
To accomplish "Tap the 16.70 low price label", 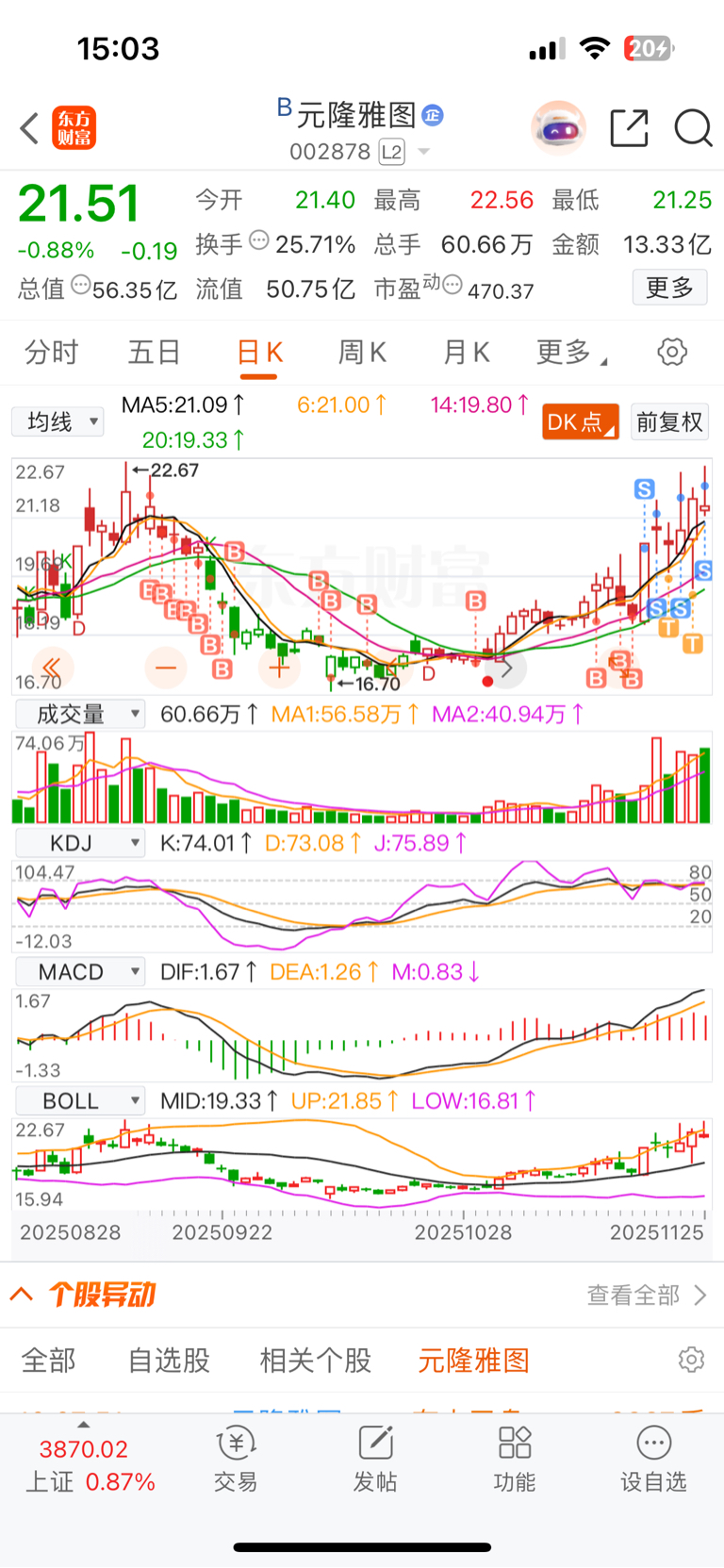I will click(377, 685).
